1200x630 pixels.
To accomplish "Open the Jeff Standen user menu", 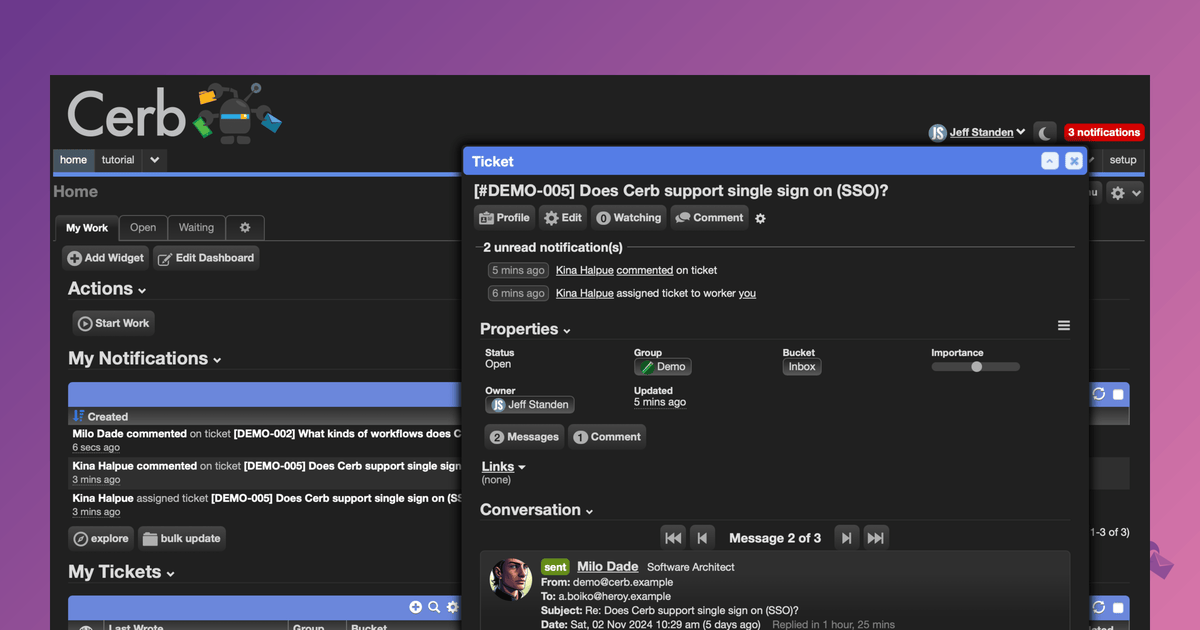I will [977, 132].
